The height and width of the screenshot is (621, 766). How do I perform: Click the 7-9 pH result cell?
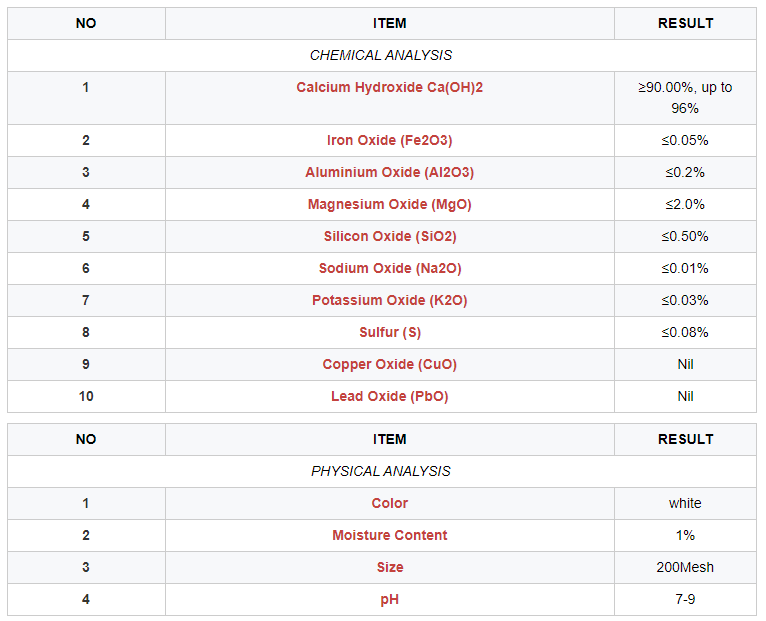(x=685, y=599)
